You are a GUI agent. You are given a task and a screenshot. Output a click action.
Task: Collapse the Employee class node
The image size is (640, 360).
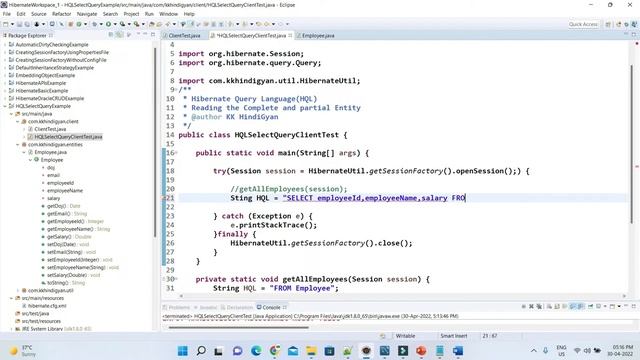pyautogui.click(x=31, y=160)
